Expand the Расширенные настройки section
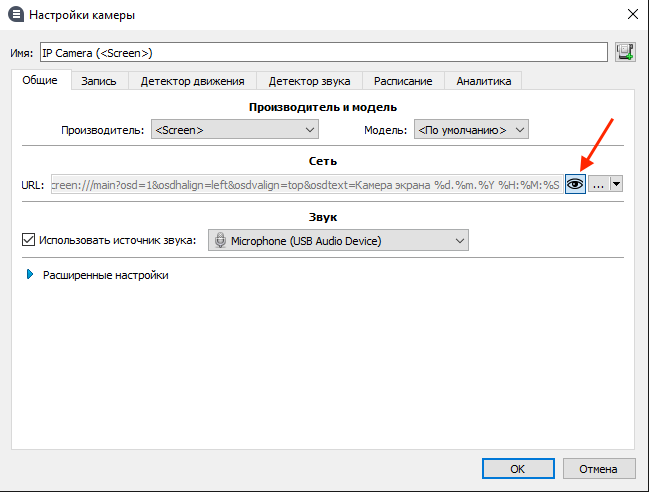The height and width of the screenshot is (492, 649). (30, 275)
